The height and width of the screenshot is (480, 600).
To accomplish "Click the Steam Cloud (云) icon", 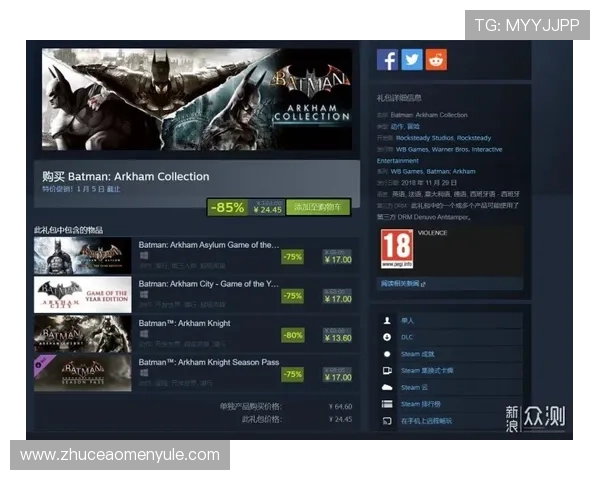I will 387,387.
